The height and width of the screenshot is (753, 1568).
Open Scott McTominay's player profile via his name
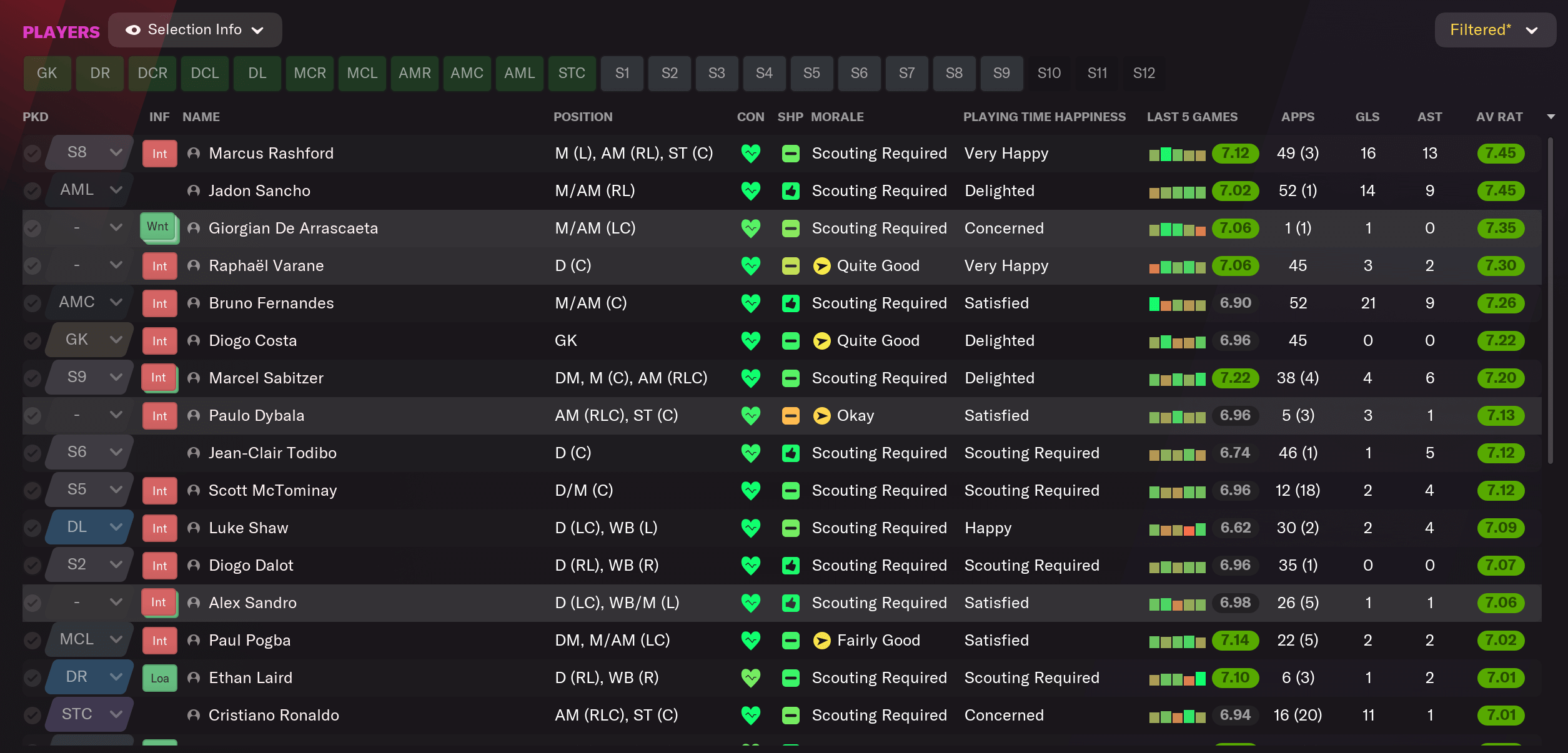[x=272, y=490]
